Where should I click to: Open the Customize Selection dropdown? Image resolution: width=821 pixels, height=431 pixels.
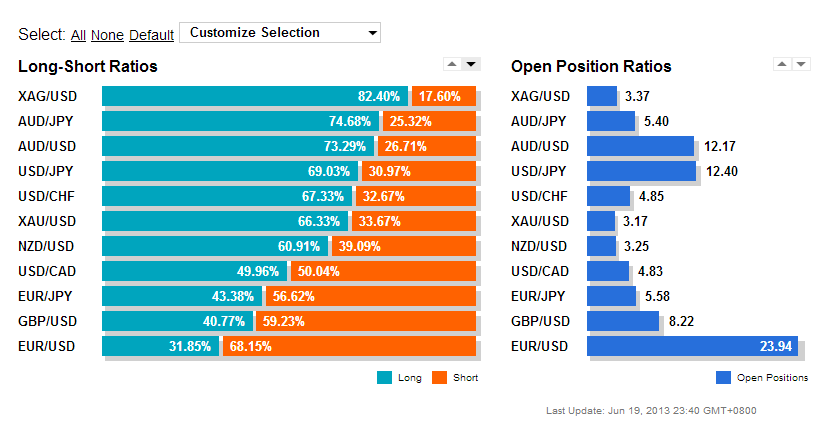coord(280,32)
